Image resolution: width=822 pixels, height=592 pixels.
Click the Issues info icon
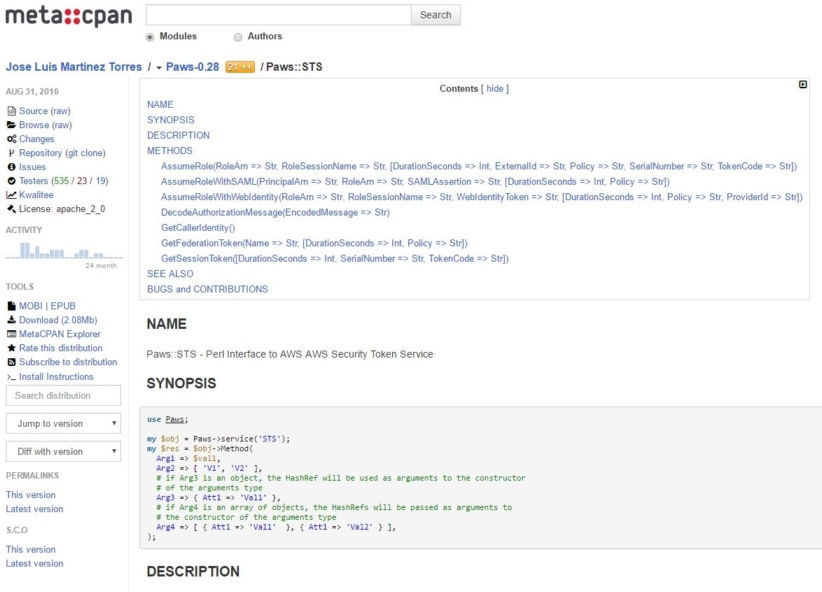tap(12, 167)
